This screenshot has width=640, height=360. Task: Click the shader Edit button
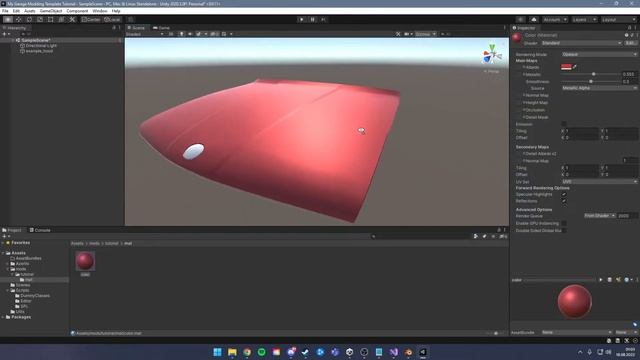click(x=631, y=43)
